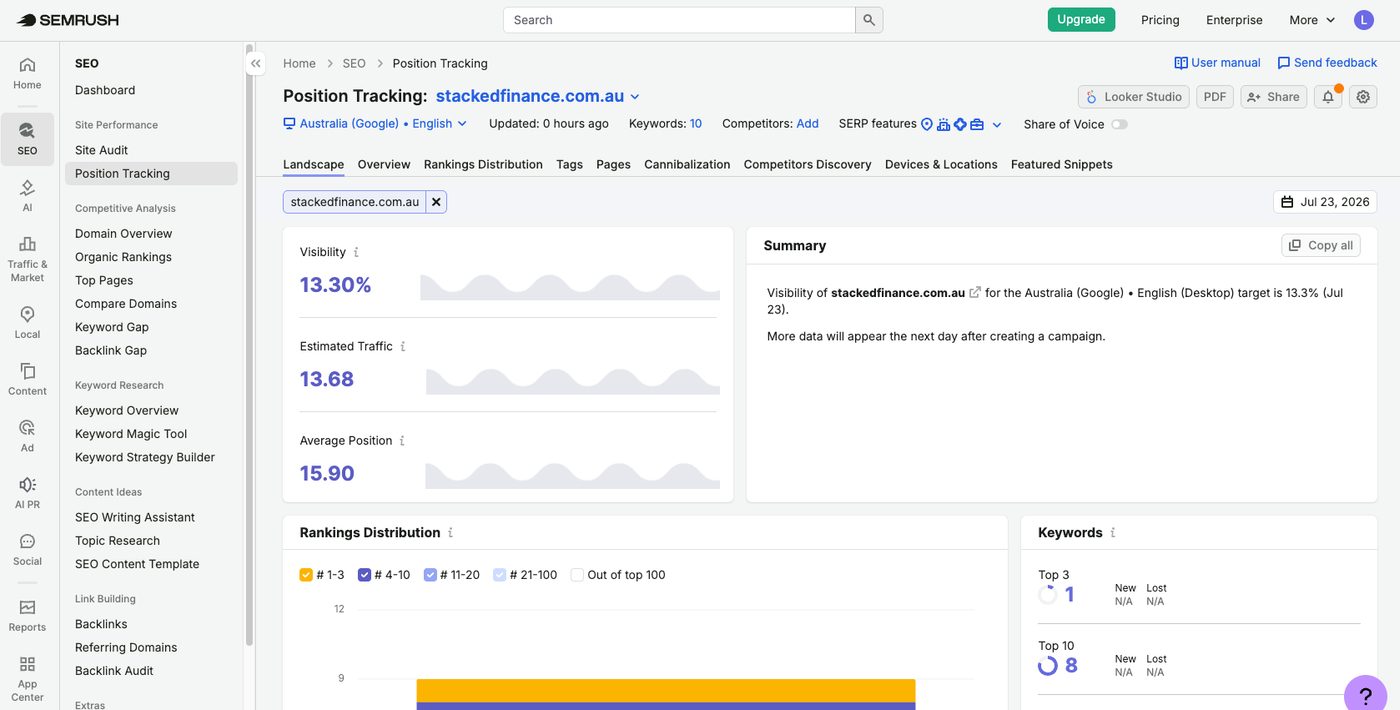
Task: Click SEO in the breadcrumb
Action: coord(354,63)
